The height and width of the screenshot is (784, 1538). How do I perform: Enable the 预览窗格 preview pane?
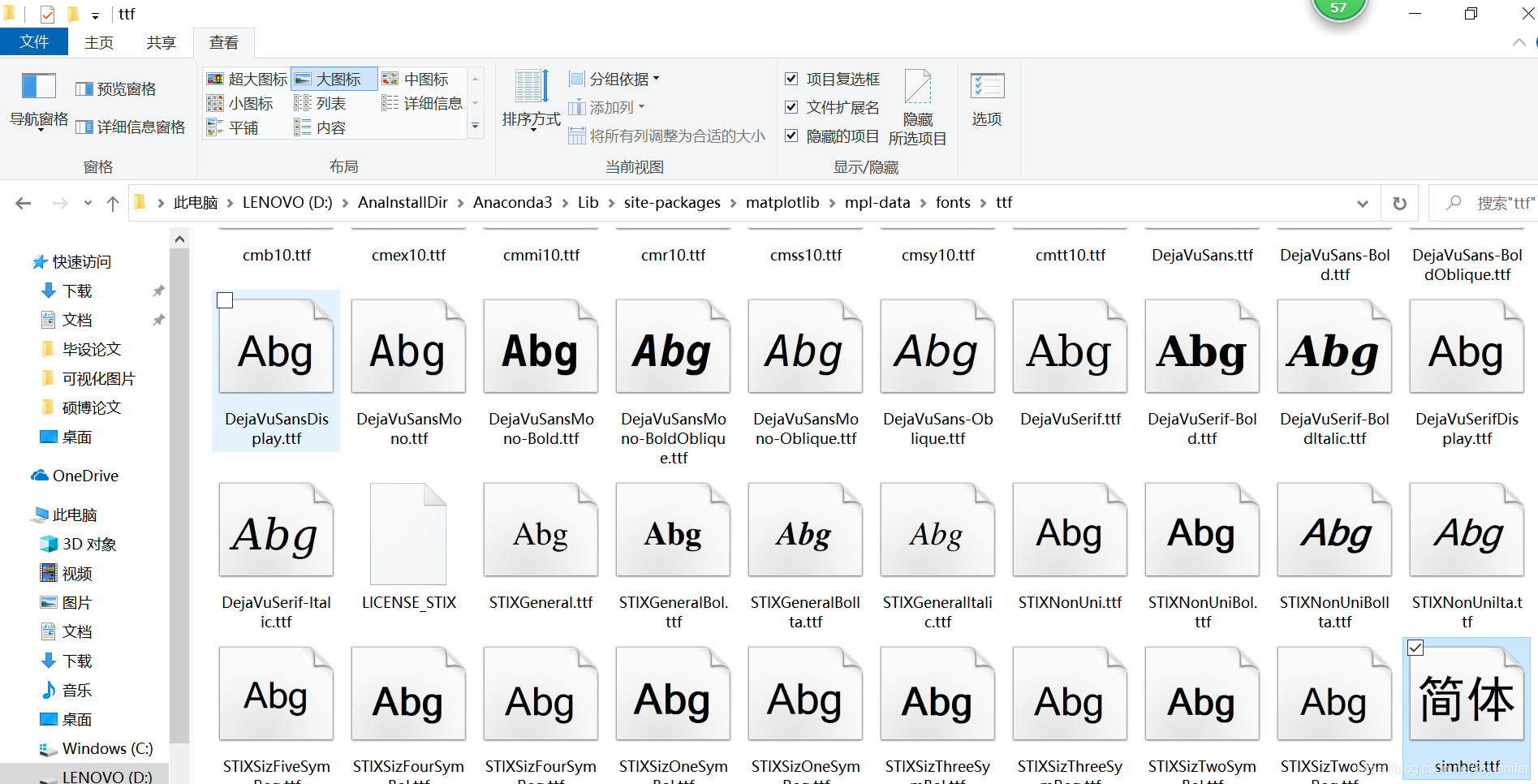tap(116, 88)
